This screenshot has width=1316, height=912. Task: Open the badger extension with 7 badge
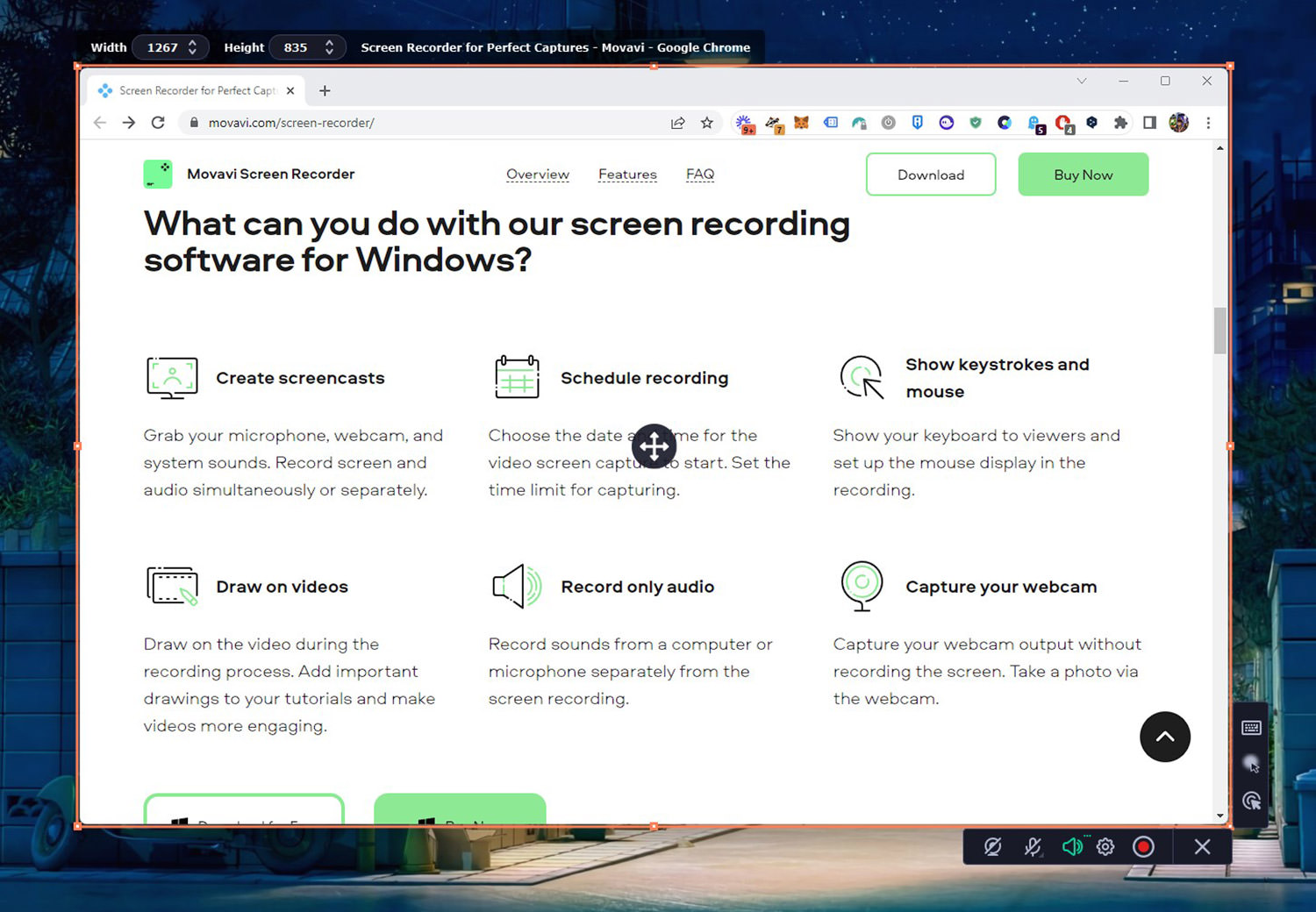coord(774,124)
